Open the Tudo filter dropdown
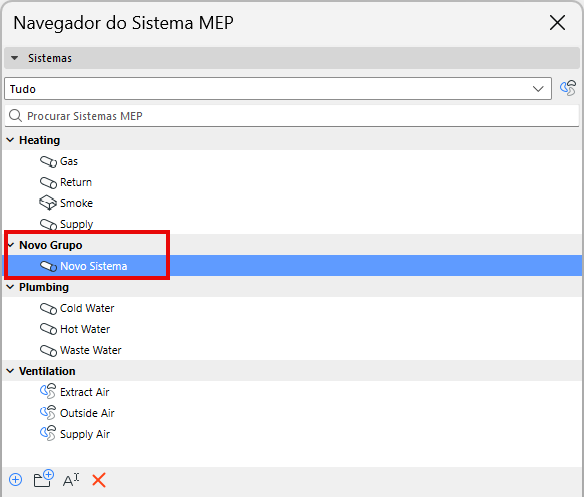The image size is (584, 497). point(278,89)
